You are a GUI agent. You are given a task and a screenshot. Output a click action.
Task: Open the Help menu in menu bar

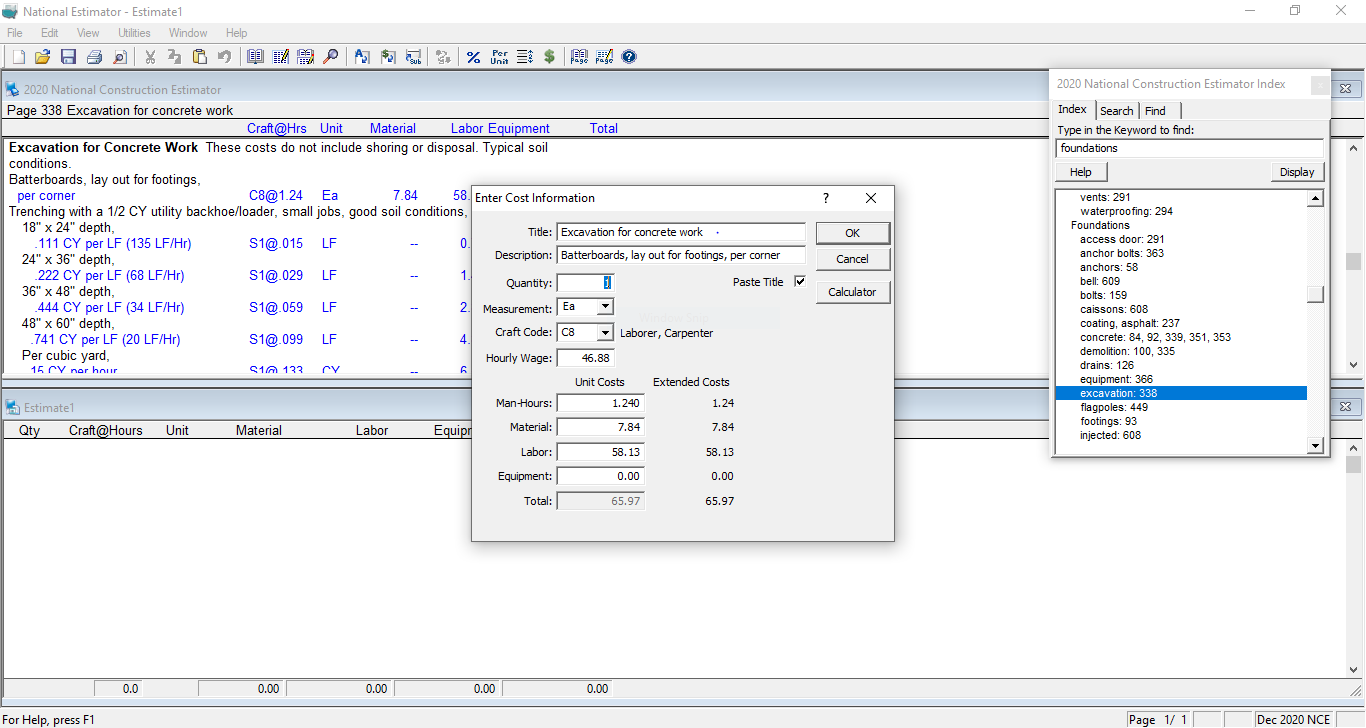tap(237, 33)
